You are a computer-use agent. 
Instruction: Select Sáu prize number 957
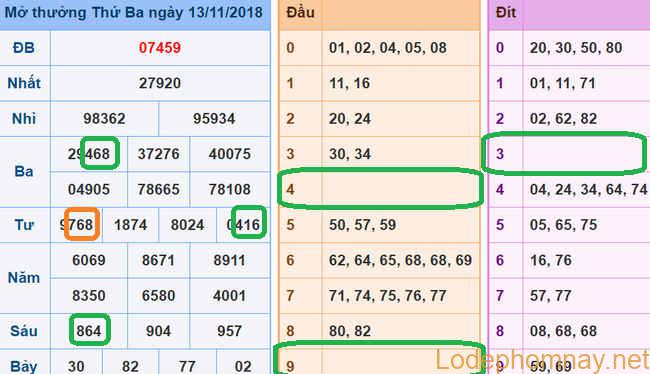[x=230, y=331]
